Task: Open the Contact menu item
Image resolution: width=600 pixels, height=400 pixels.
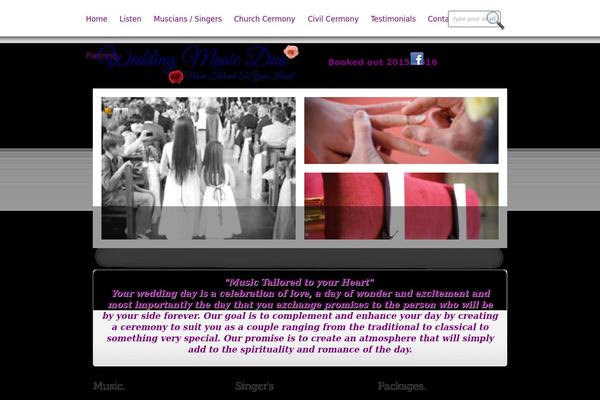Action: click(x=438, y=19)
